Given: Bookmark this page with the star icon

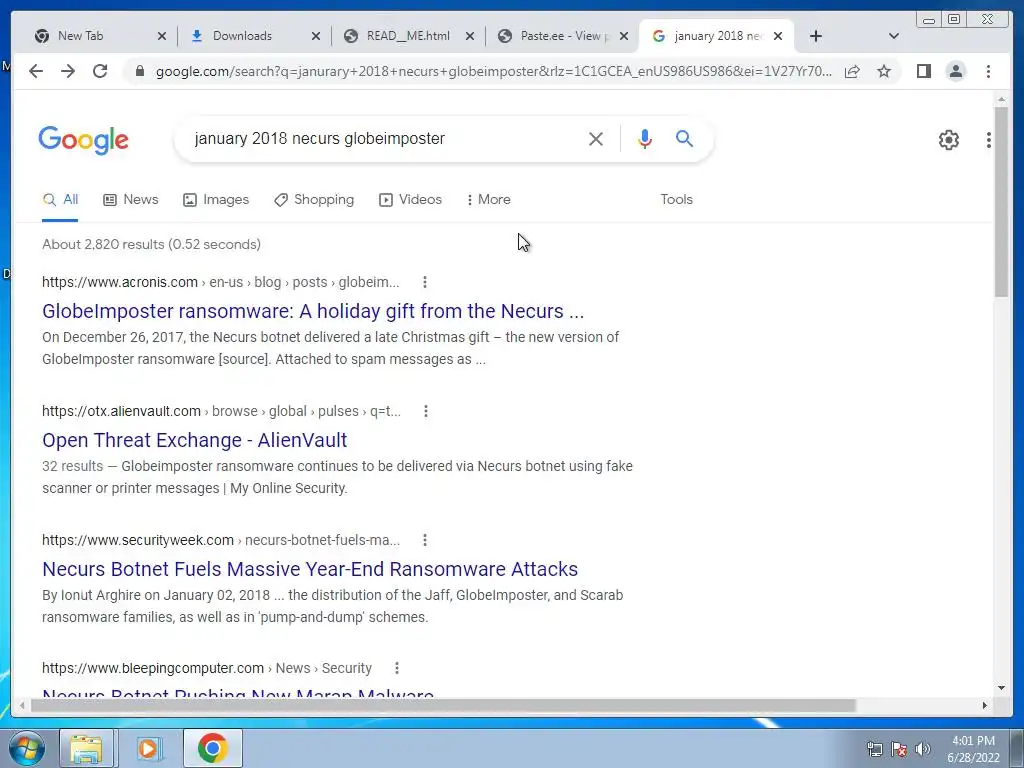Looking at the screenshot, I should click(884, 71).
